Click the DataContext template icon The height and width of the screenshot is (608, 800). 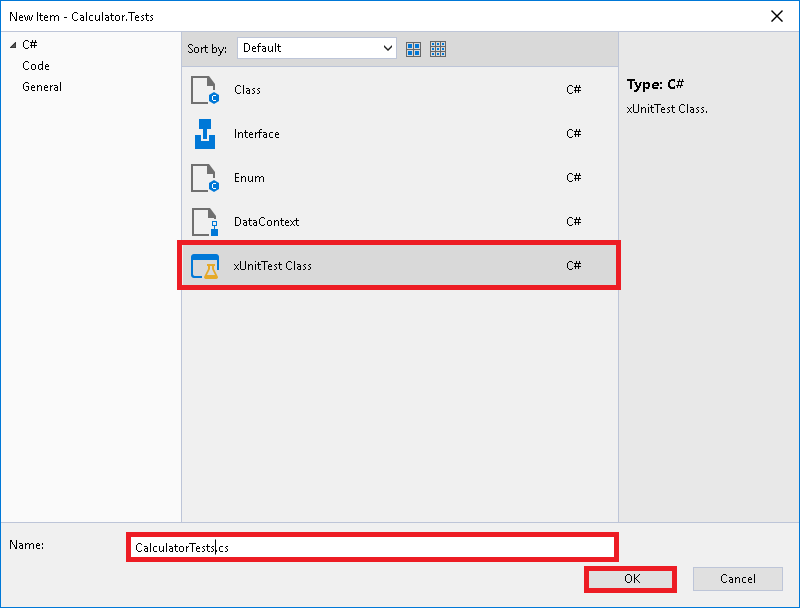(x=204, y=222)
